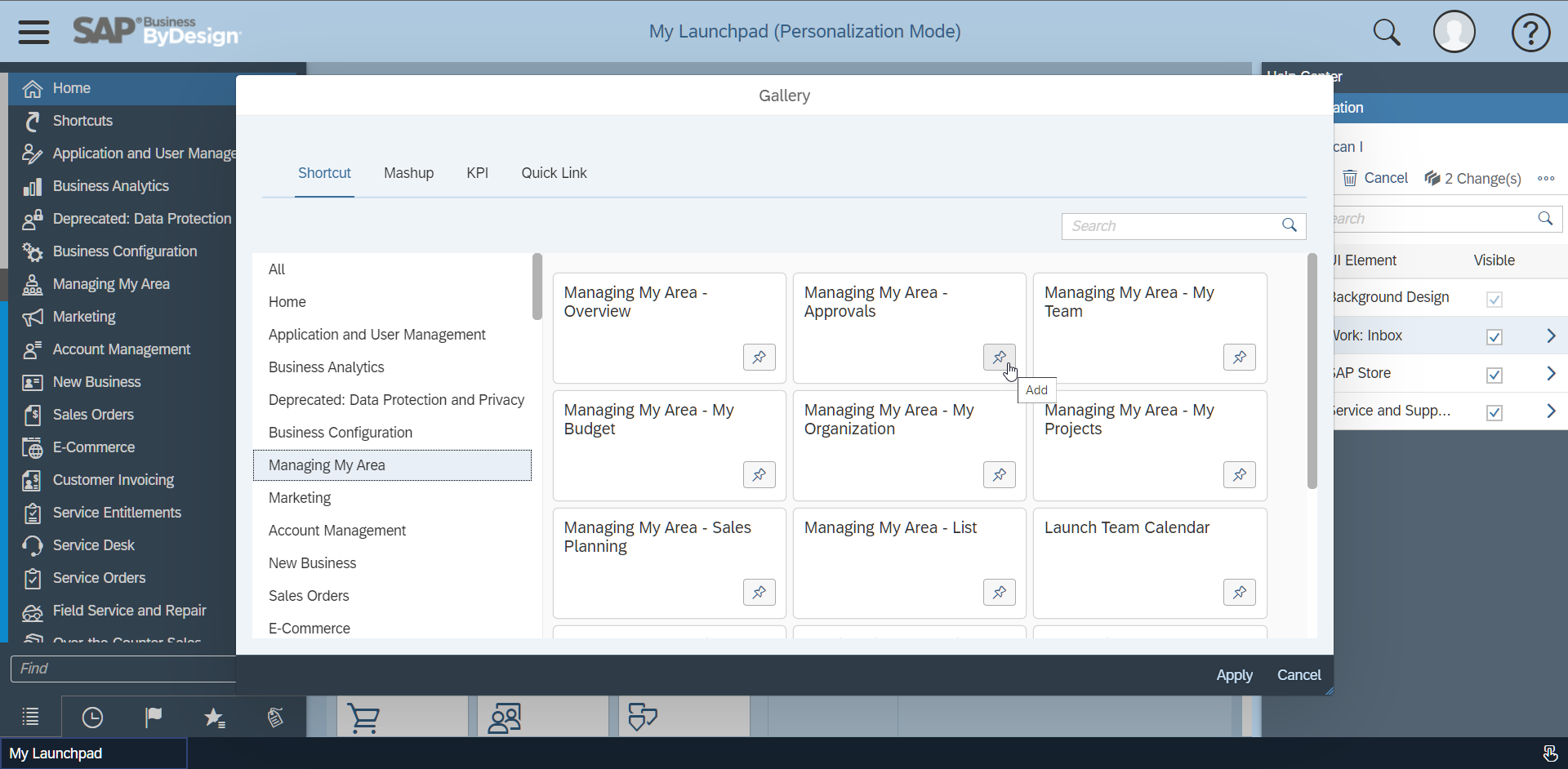The image size is (1568, 769).
Task: Pin Managing My Area - My Budget
Action: (x=759, y=474)
